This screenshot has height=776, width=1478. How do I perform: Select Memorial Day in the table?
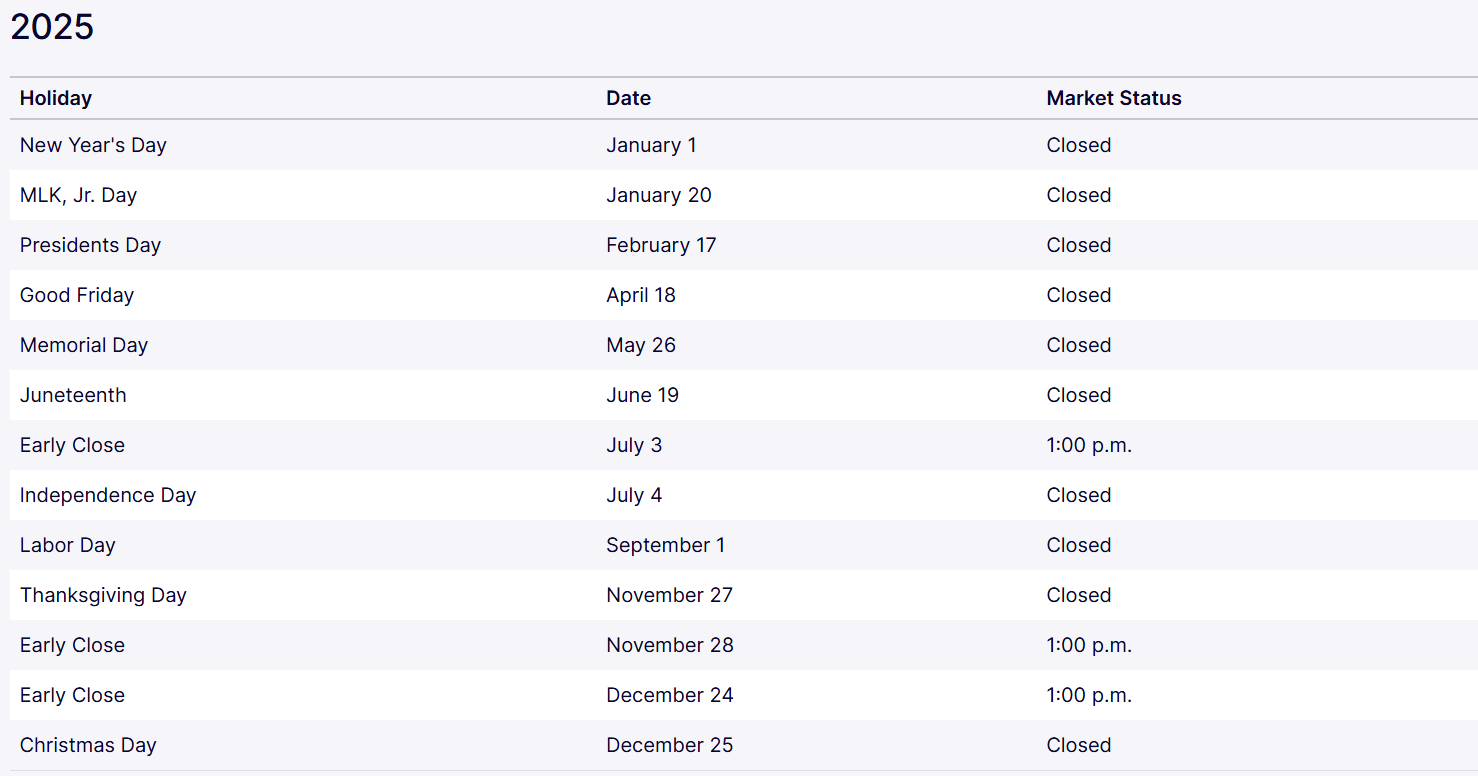(x=84, y=345)
